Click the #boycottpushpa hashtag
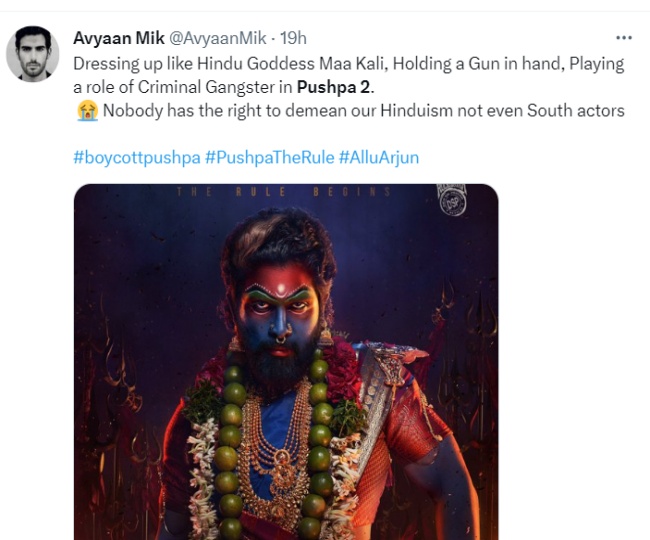 pyautogui.click(x=136, y=158)
